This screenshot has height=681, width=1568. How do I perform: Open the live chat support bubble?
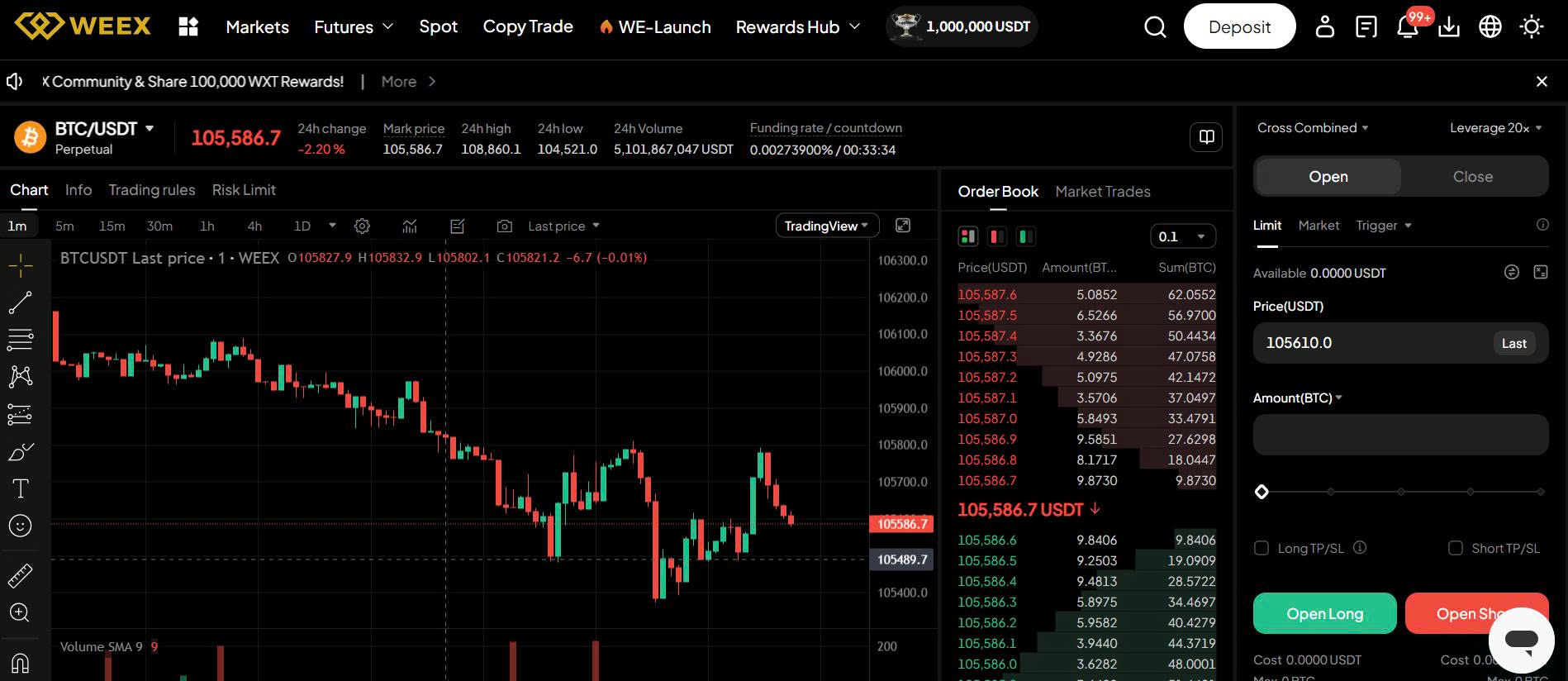pos(1521,640)
